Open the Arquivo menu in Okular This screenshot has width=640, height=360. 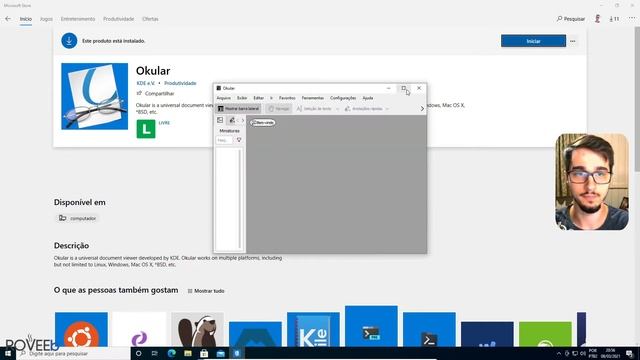223,98
